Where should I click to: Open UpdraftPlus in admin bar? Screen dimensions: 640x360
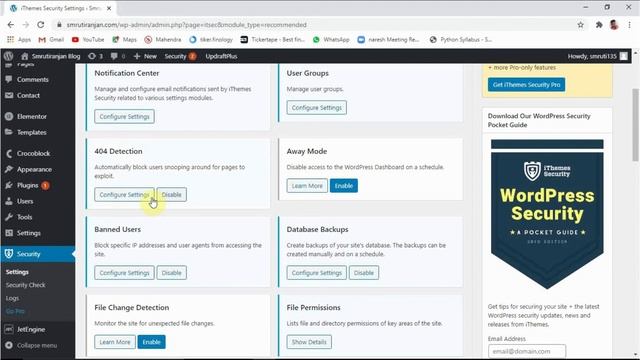[221, 56]
